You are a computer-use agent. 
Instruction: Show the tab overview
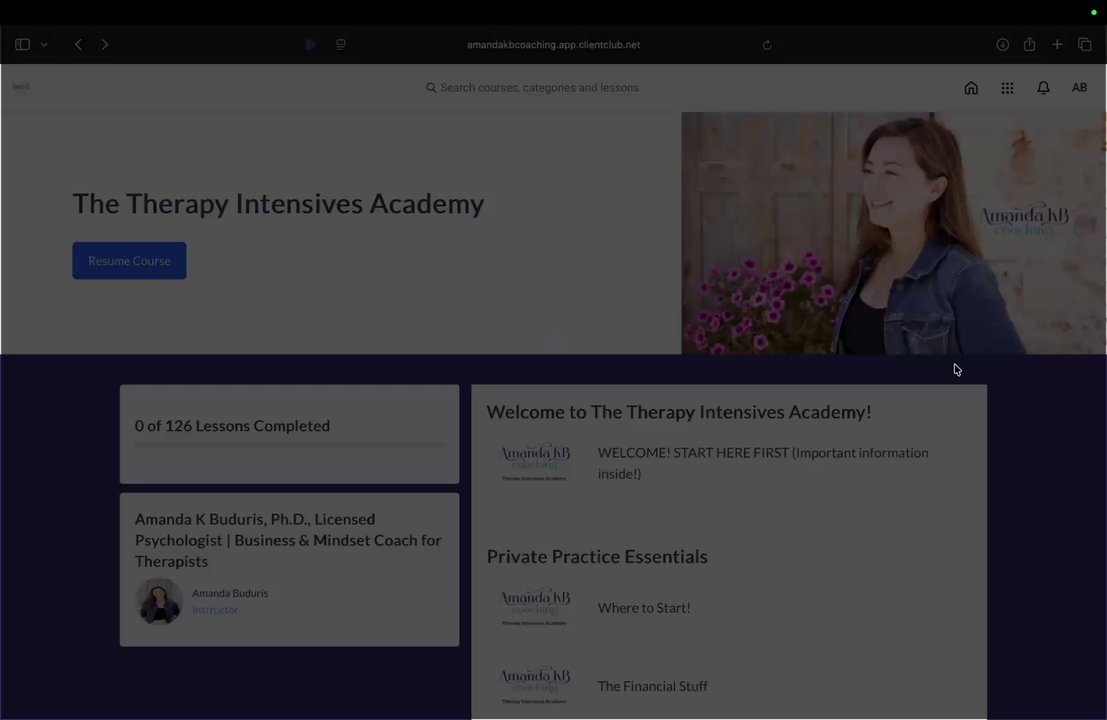1085,44
